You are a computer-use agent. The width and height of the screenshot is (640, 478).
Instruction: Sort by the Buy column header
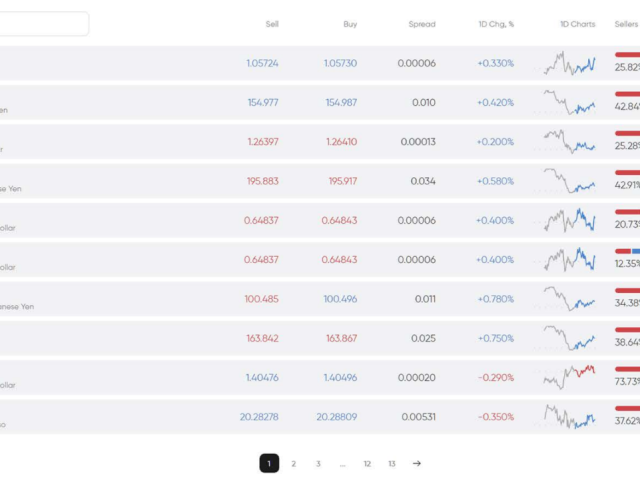350,24
